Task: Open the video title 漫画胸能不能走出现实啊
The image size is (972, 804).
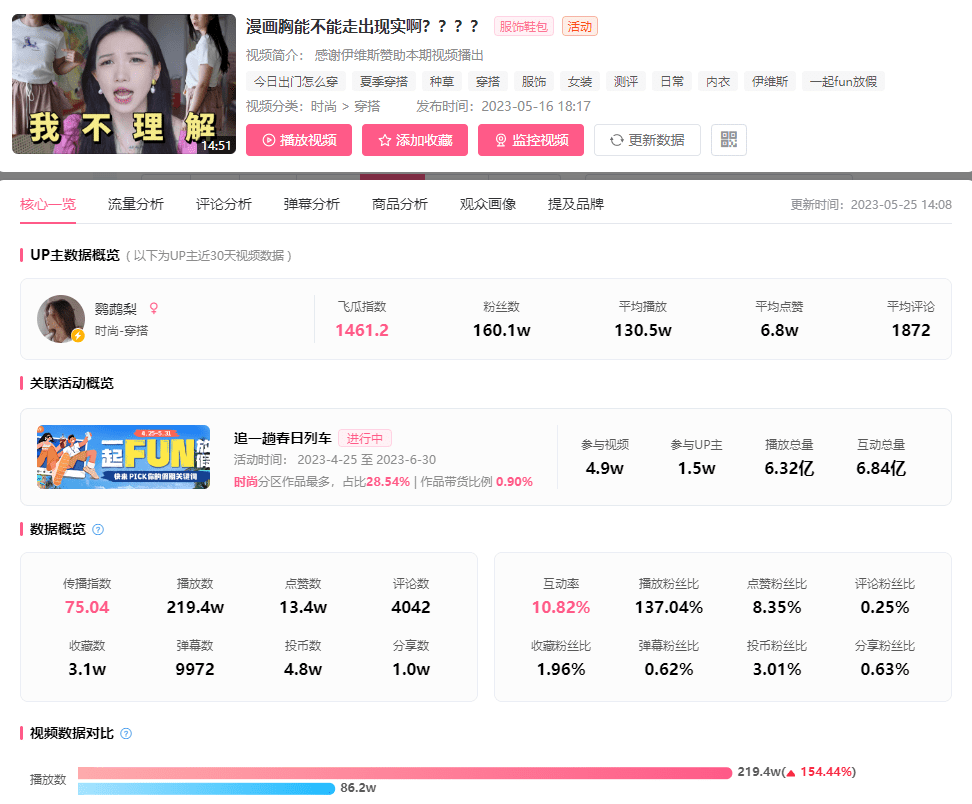Action: click(x=362, y=27)
